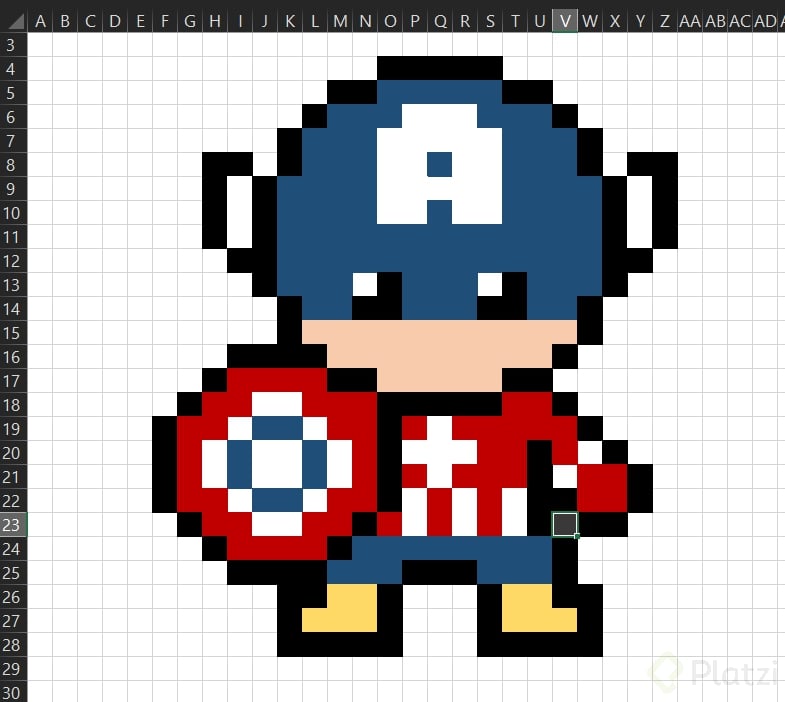
Task: Select column F header
Action: pyautogui.click(x=165, y=22)
